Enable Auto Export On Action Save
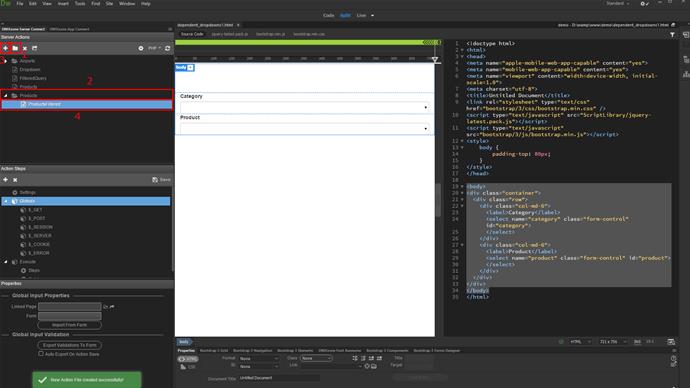This screenshot has width=690, height=388. pyautogui.click(x=41, y=354)
